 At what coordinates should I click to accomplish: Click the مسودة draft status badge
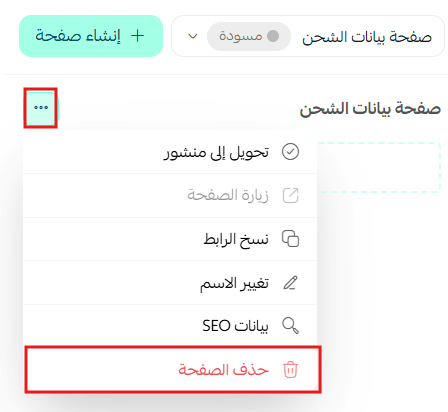[x=249, y=36]
